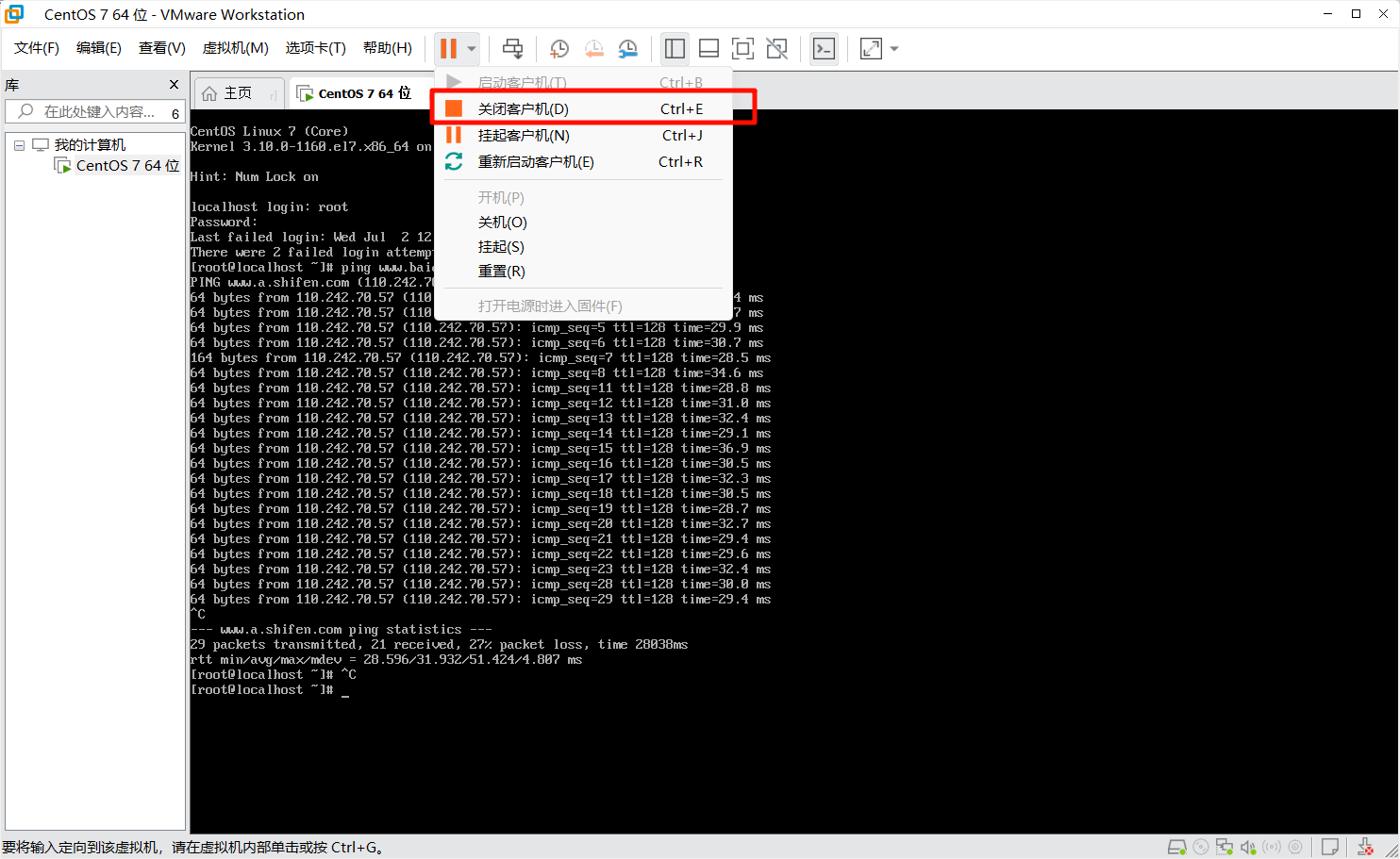Toggle the console view terminal icon
The height and width of the screenshot is (859, 1400).
point(824,48)
